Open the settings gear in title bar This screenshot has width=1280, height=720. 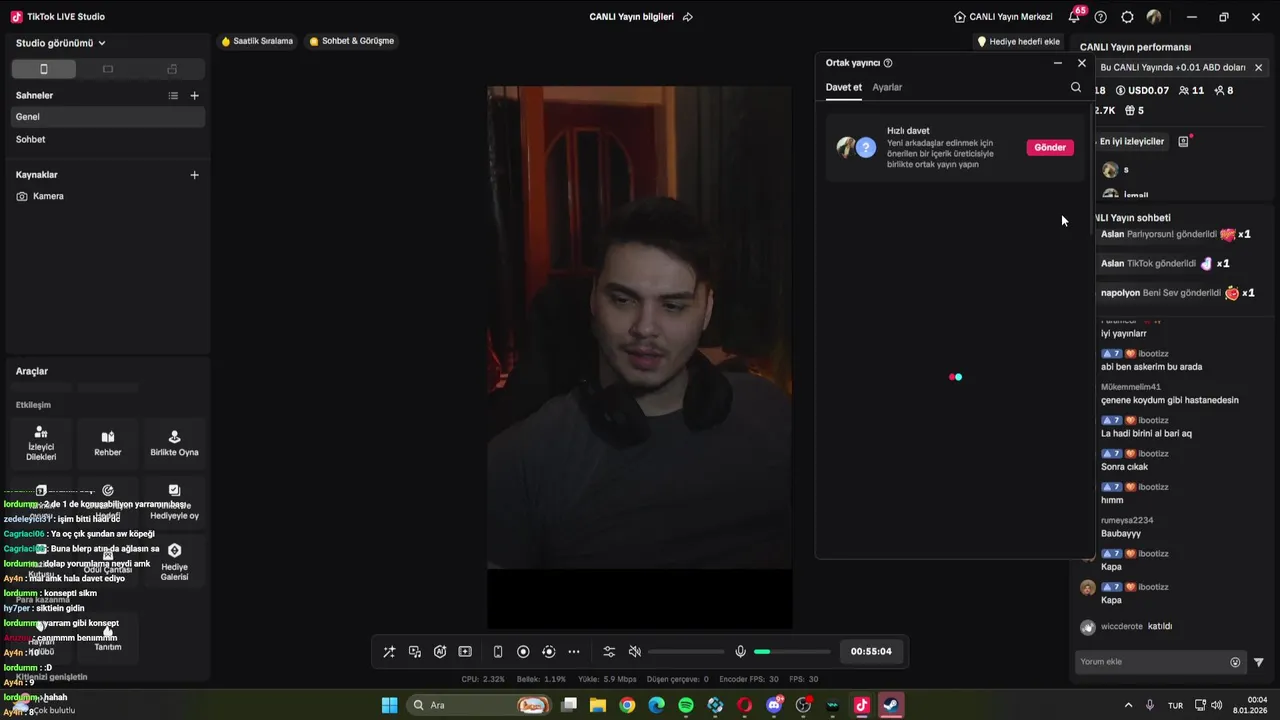click(x=1127, y=17)
